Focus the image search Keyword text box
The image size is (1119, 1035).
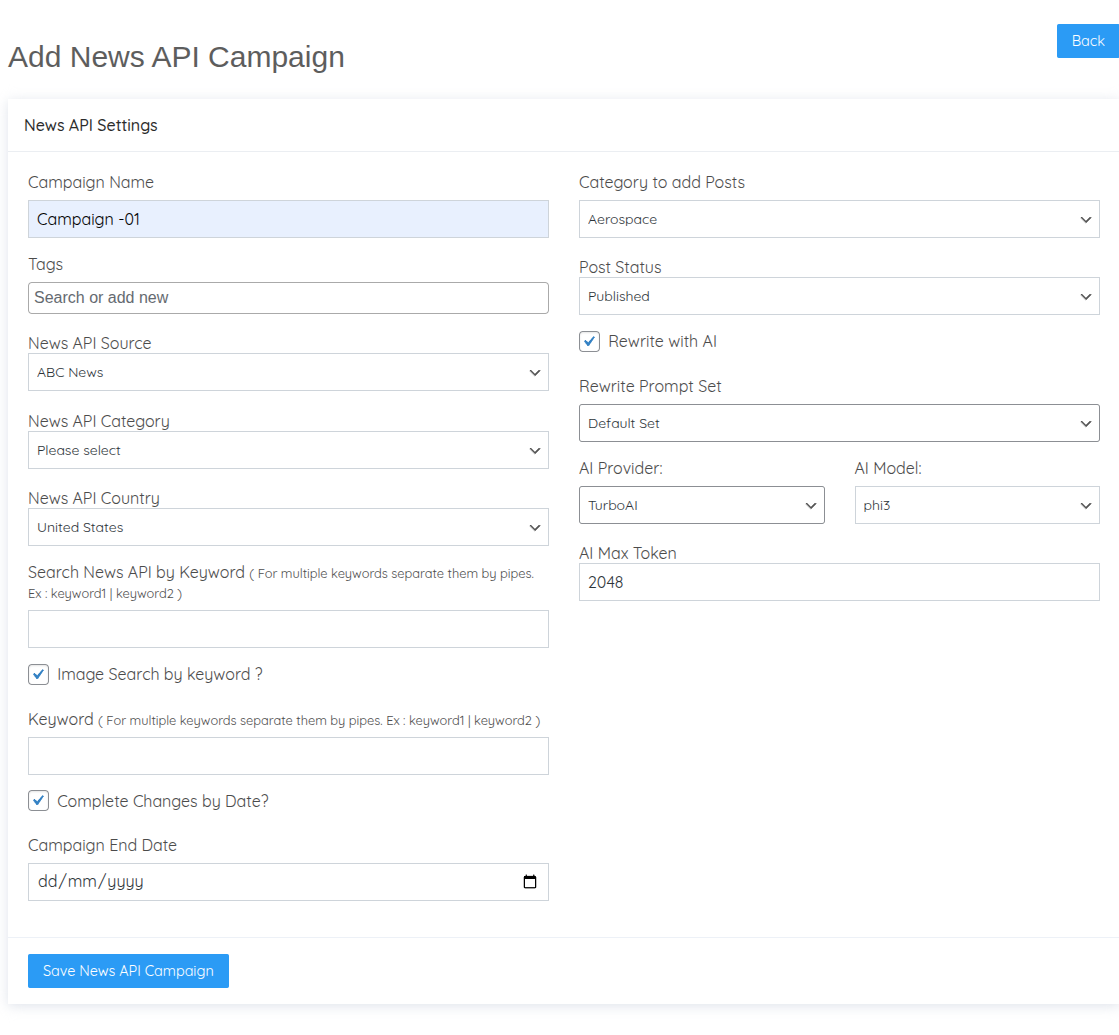click(288, 756)
